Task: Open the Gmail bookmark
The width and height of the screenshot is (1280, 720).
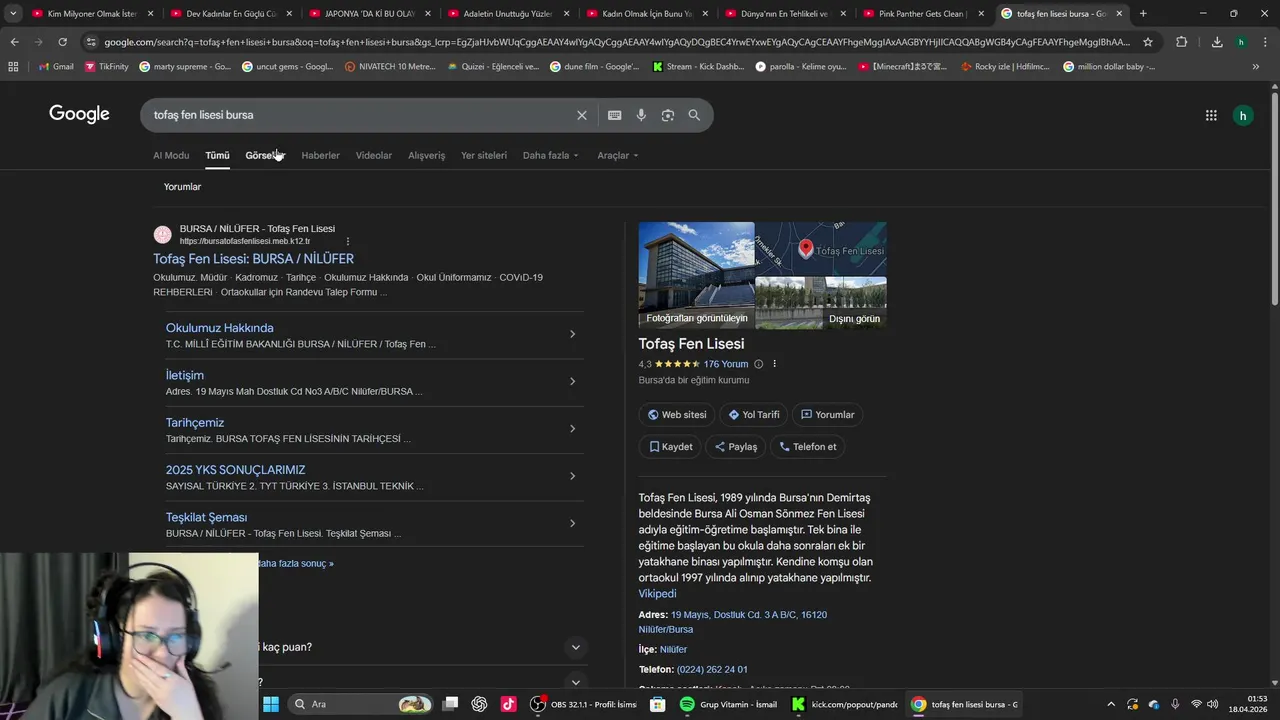Action: click(x=56, y=66)
